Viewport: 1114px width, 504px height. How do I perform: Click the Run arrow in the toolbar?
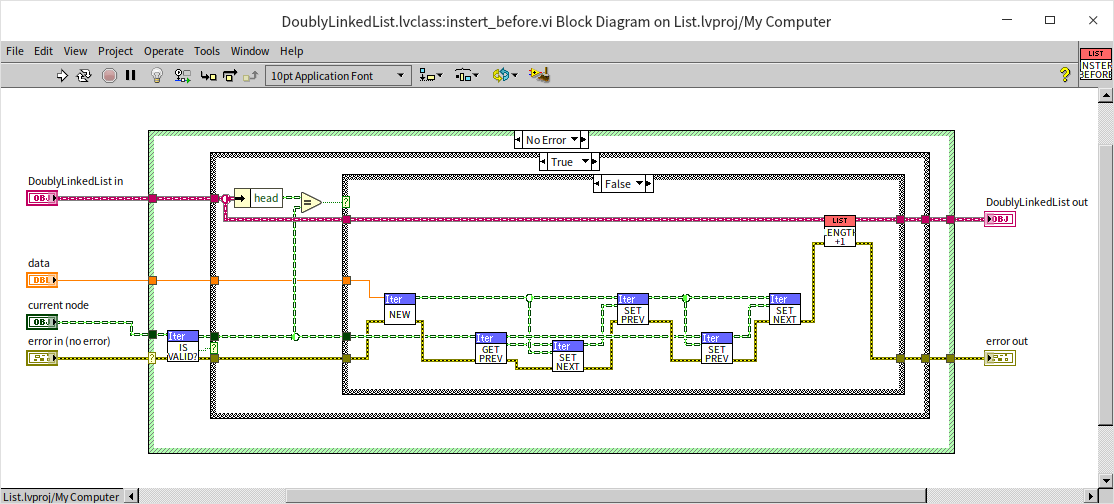pos(62,75)
